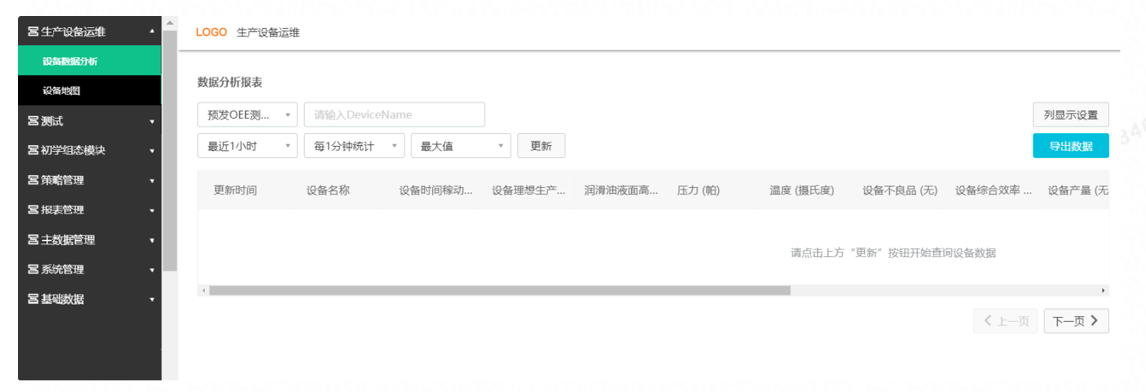Open the 预发OEE测 product dropdown
1146x392 pixels.
click(247, 115)
